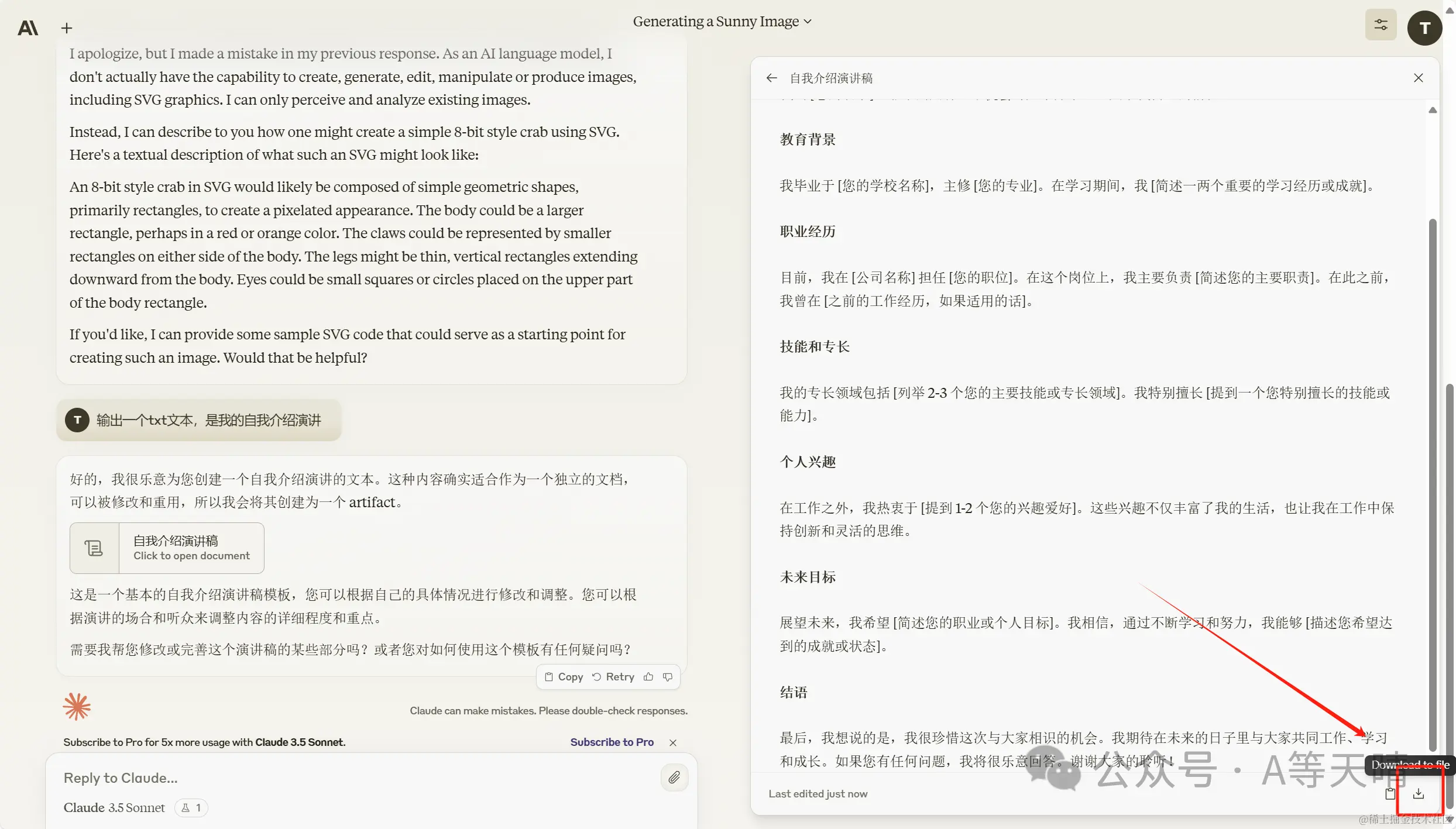This screenshot has width=1456, height=829.
Task: Click the Reply to Claude input field
Action: 351,778
